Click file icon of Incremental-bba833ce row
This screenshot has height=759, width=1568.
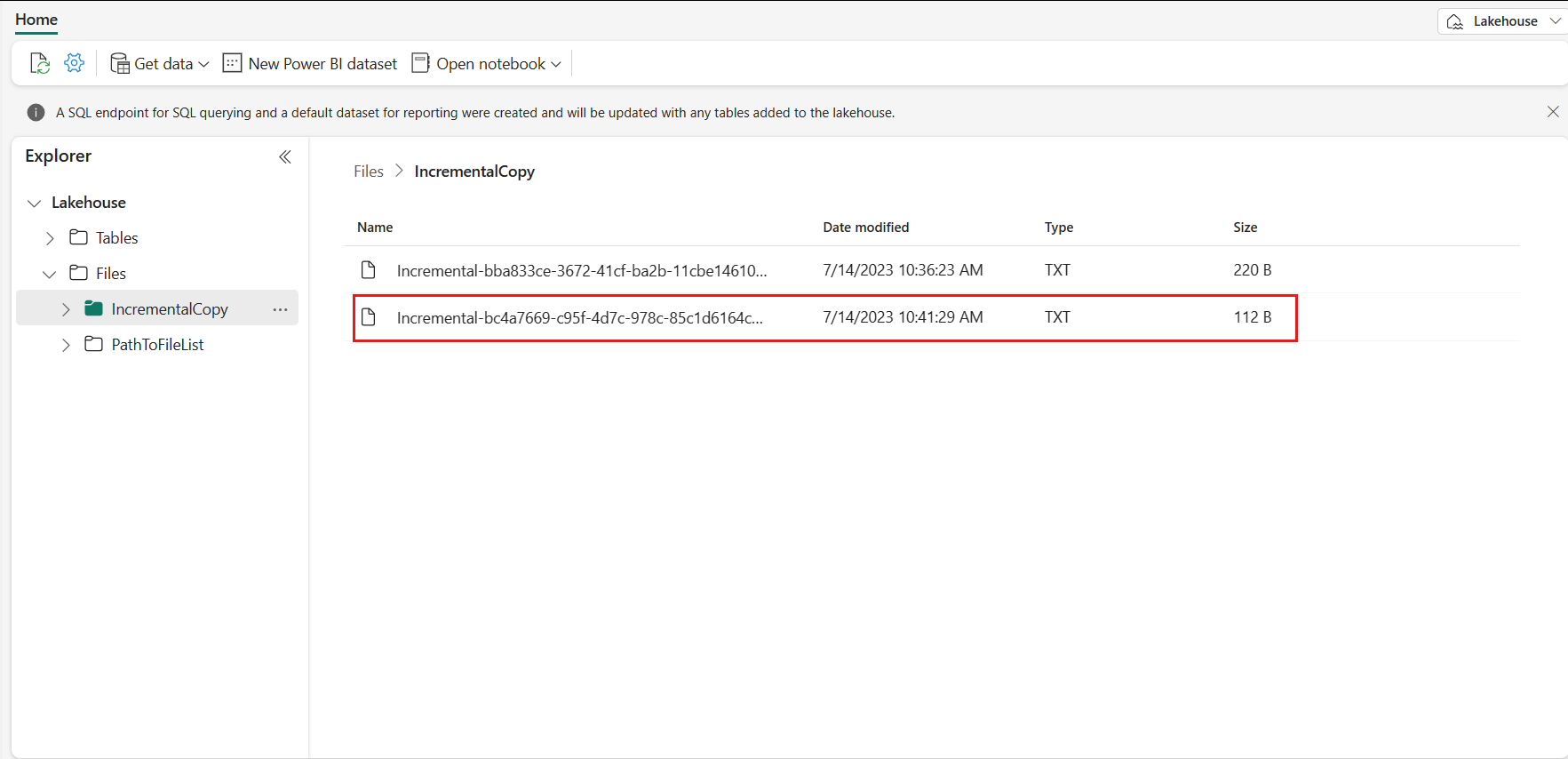coord(369,269)
